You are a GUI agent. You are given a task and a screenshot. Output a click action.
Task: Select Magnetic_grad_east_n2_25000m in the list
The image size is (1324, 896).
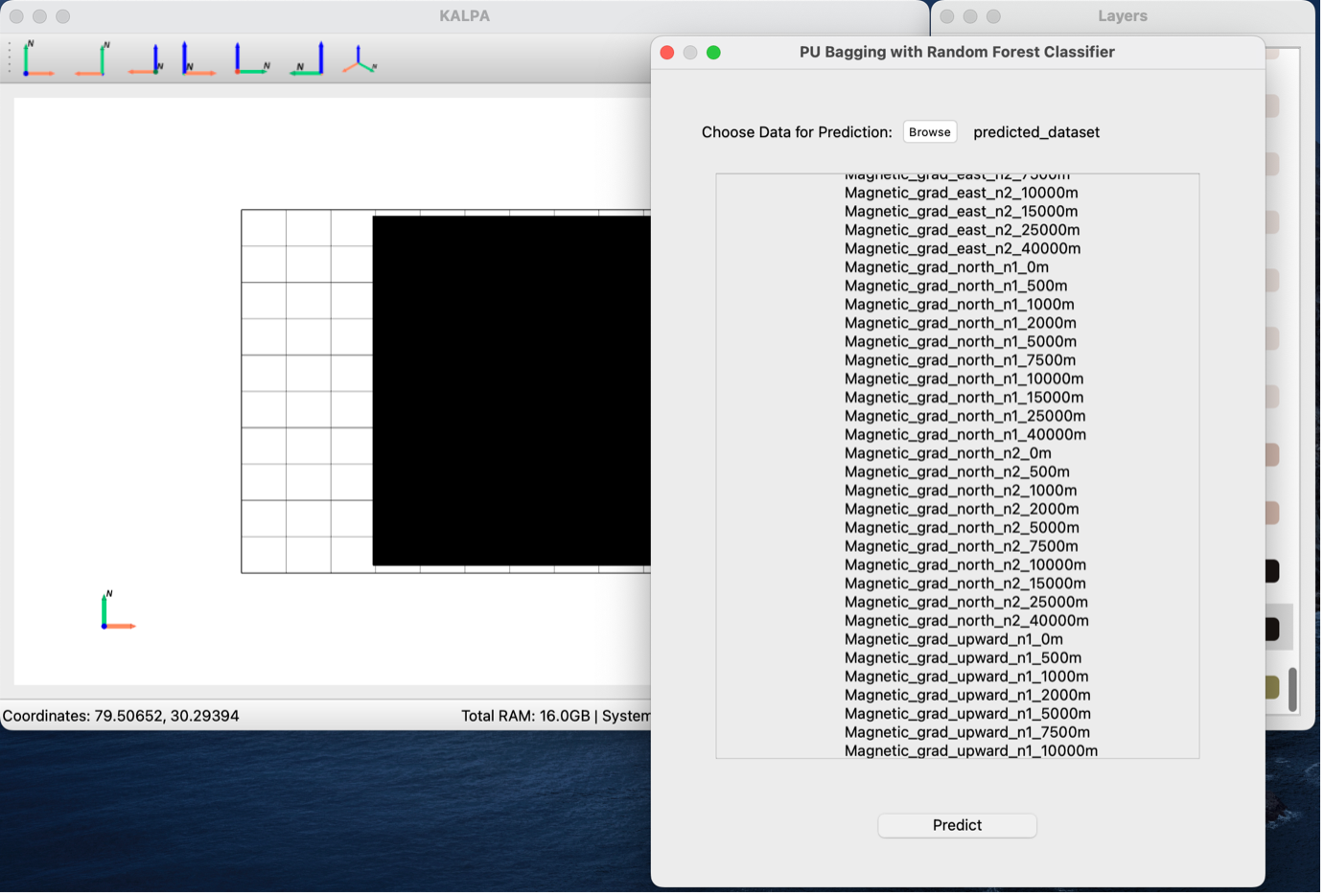[964, 230]
